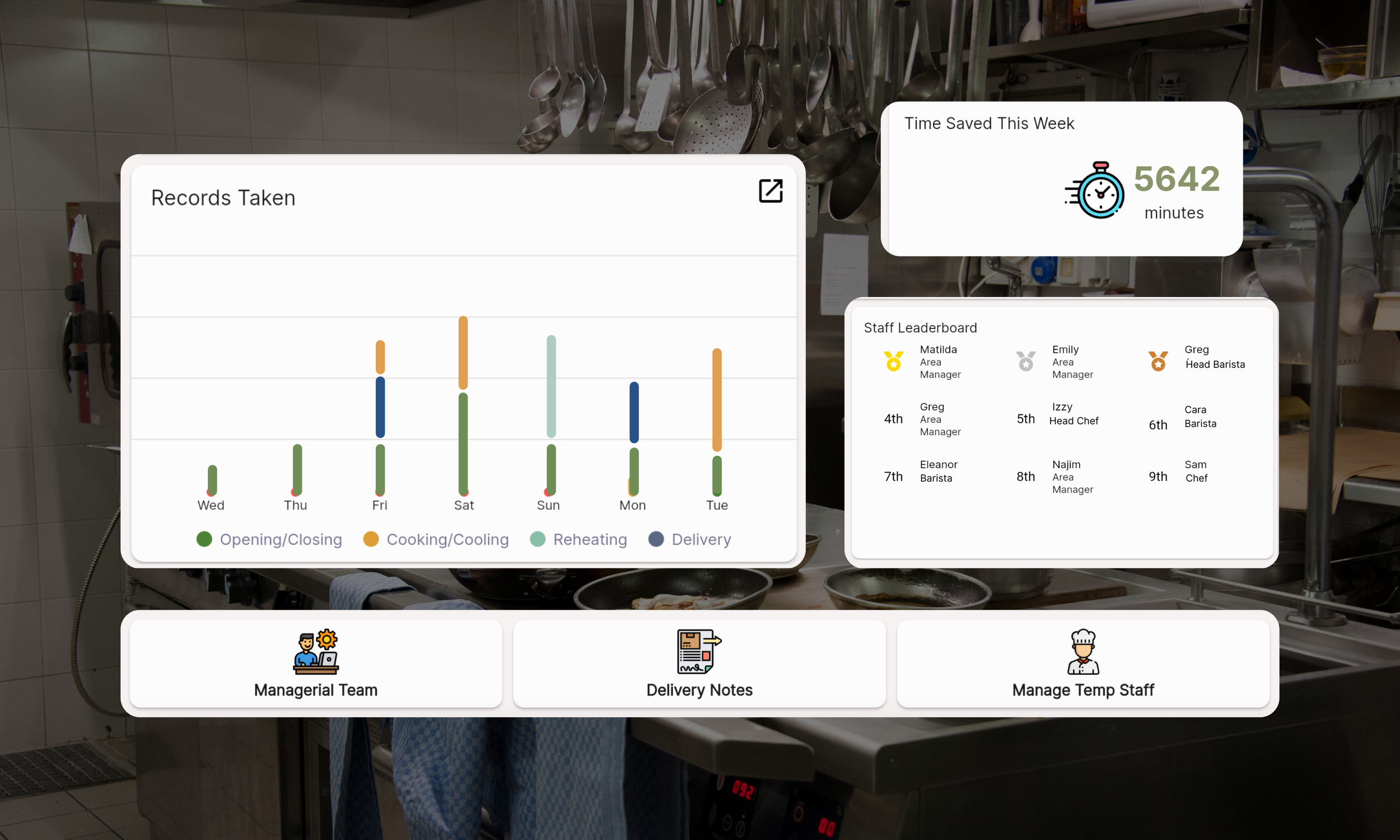Click the 5642 minutes saved figure
The height and width of the screenshot is (840, 1400).
point(1176,179)
